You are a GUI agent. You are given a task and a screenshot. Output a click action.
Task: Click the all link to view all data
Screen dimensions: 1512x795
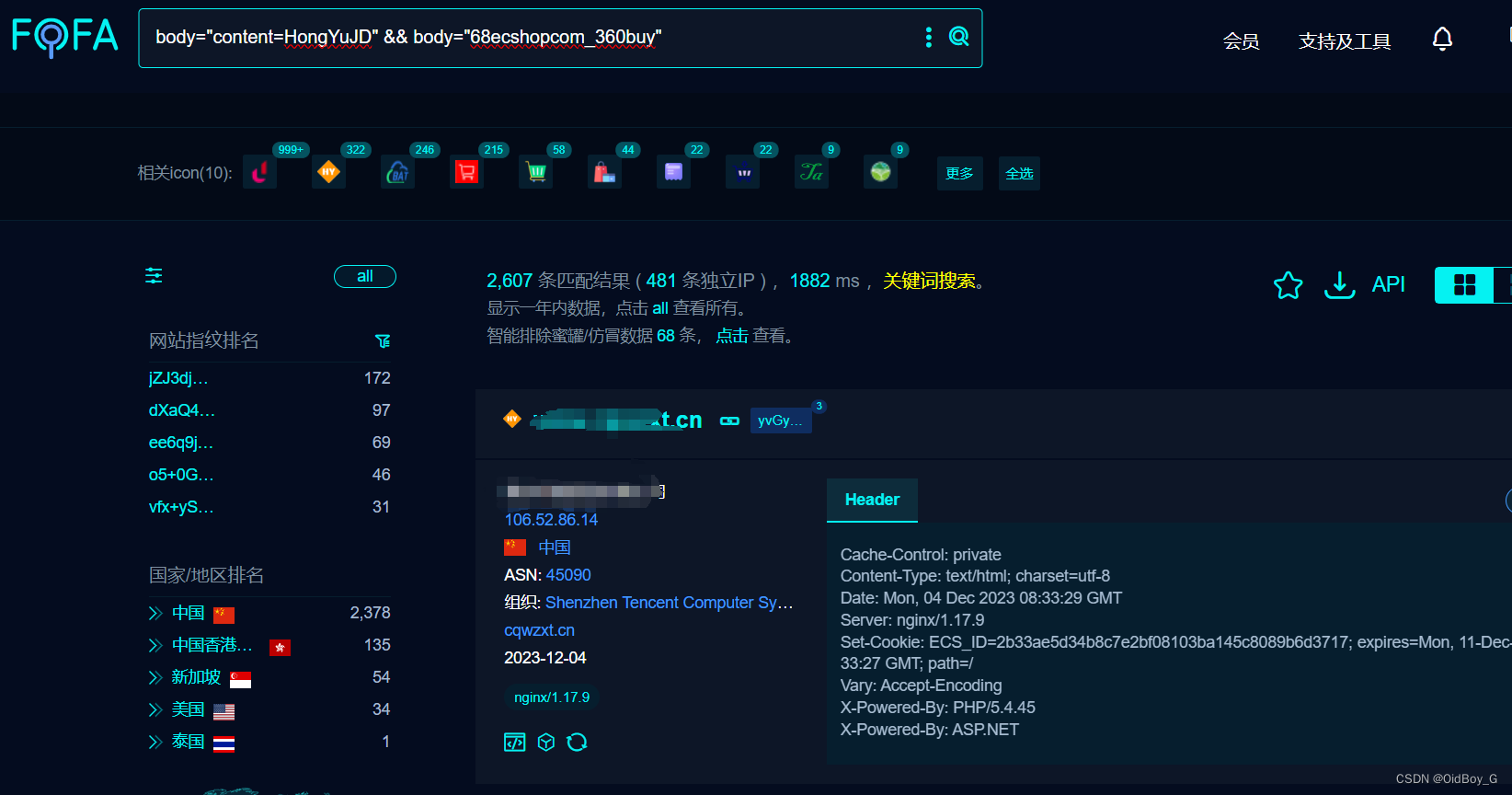660,308
